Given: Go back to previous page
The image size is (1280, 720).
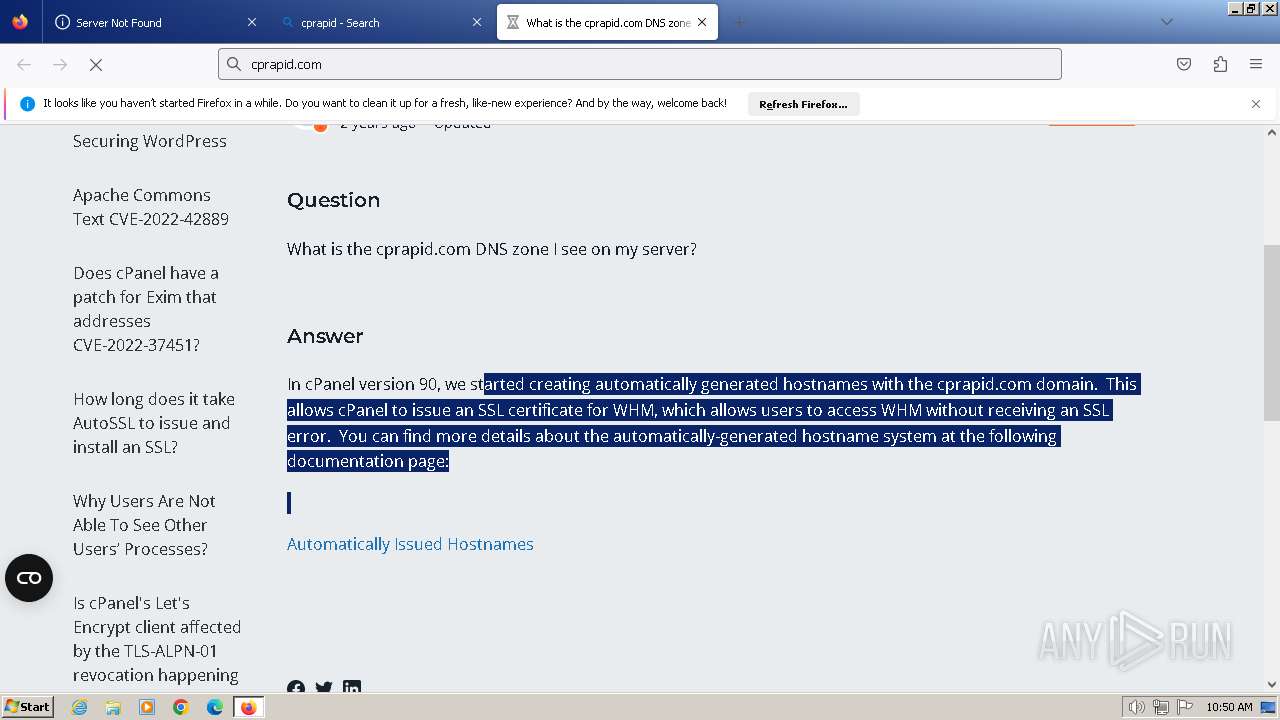Looking at the screenshot, I should (x=24, y=64).
